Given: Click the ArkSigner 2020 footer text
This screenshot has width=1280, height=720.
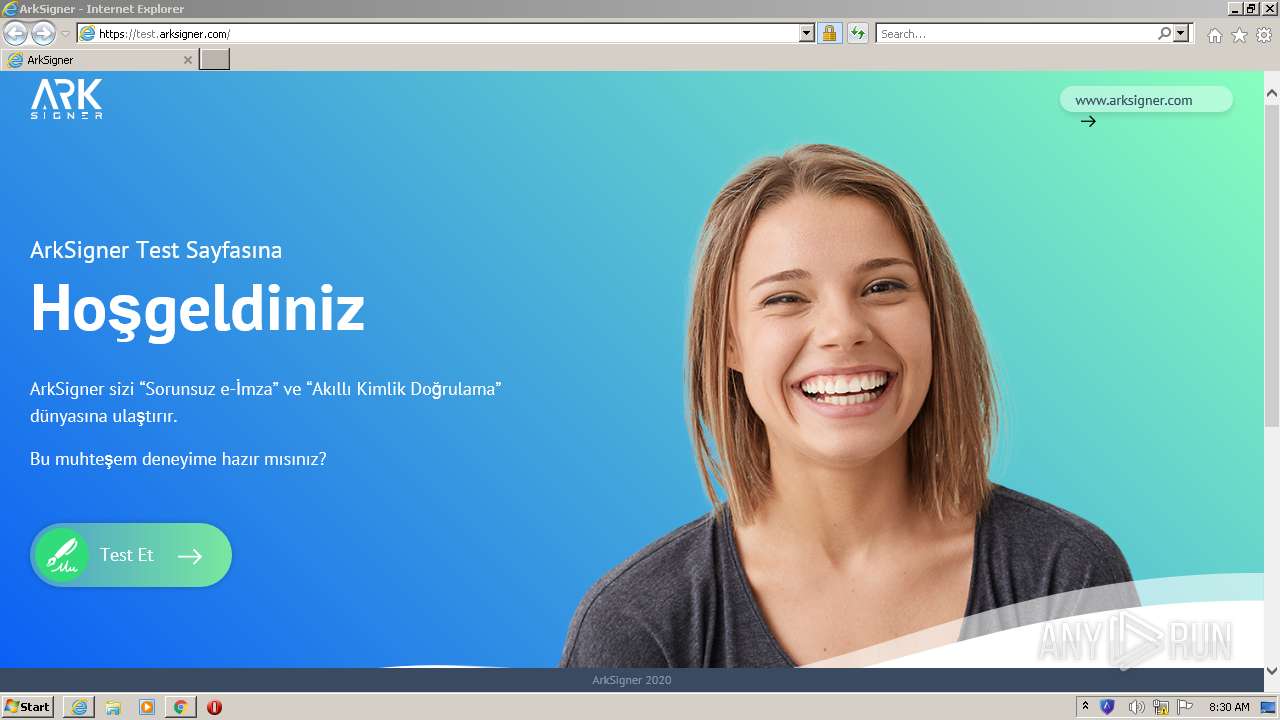Looking at the screenshot, I should point(632,680).
